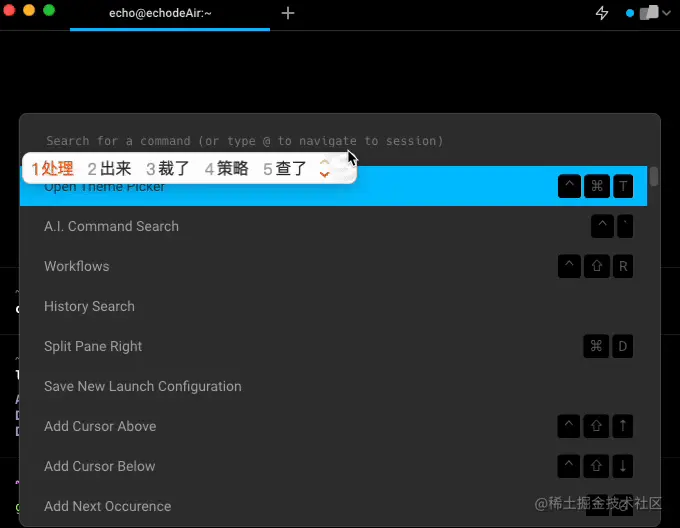680x528 pixels.
Task: Click the Control key badge on A.I. Command Search
Action: (x=602, y=226)
